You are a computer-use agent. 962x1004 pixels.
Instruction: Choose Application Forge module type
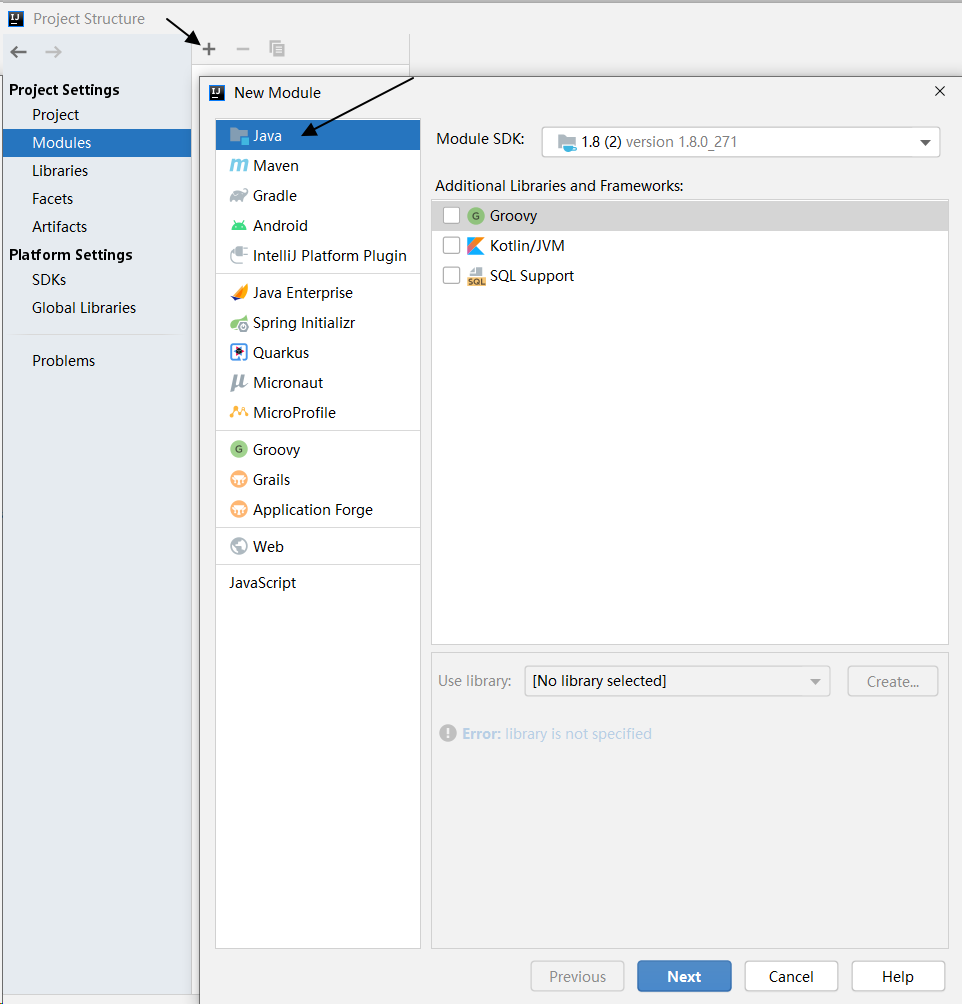click(x=318, y=510)
